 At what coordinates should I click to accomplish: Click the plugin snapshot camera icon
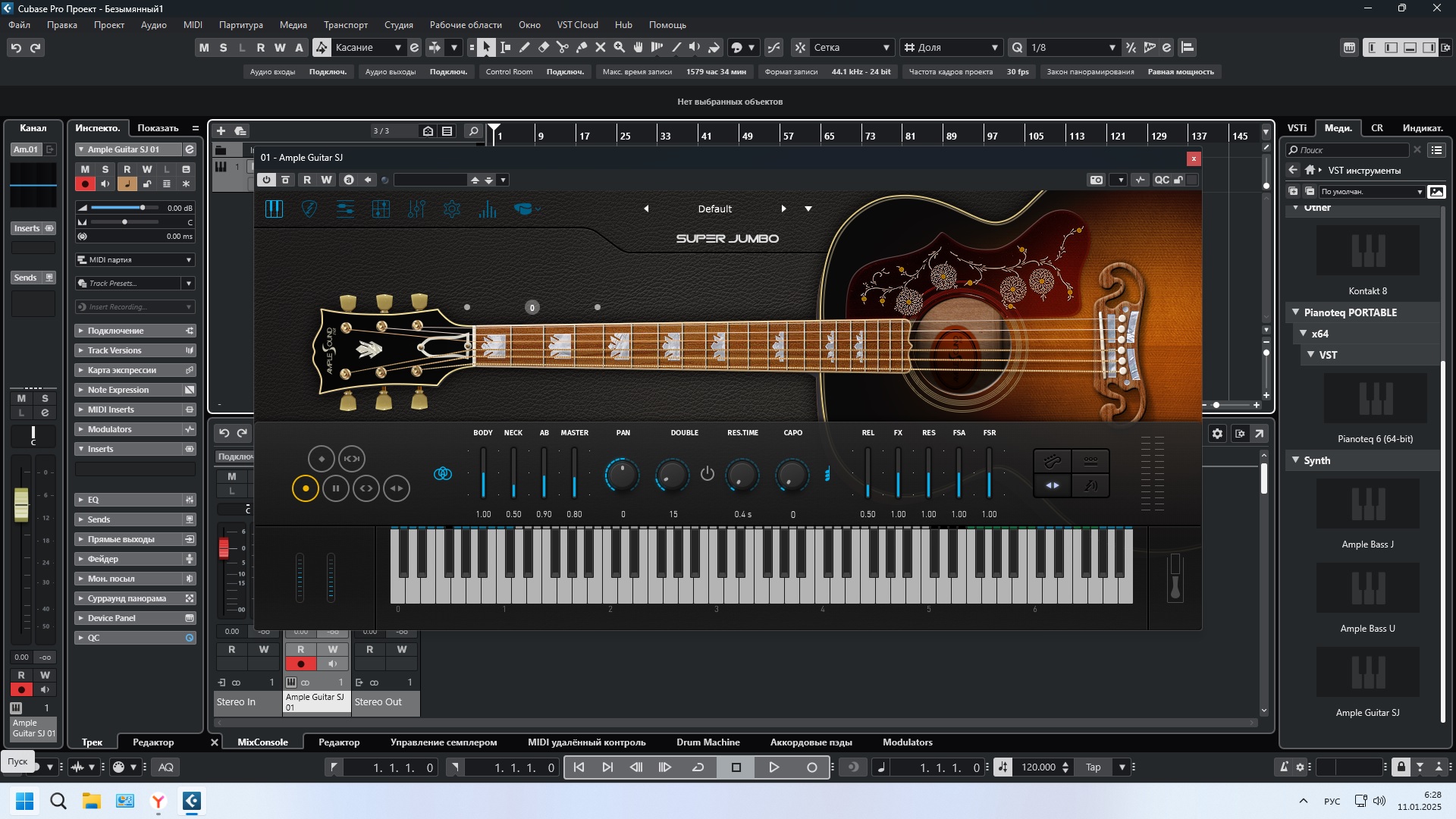[1097, 180]
